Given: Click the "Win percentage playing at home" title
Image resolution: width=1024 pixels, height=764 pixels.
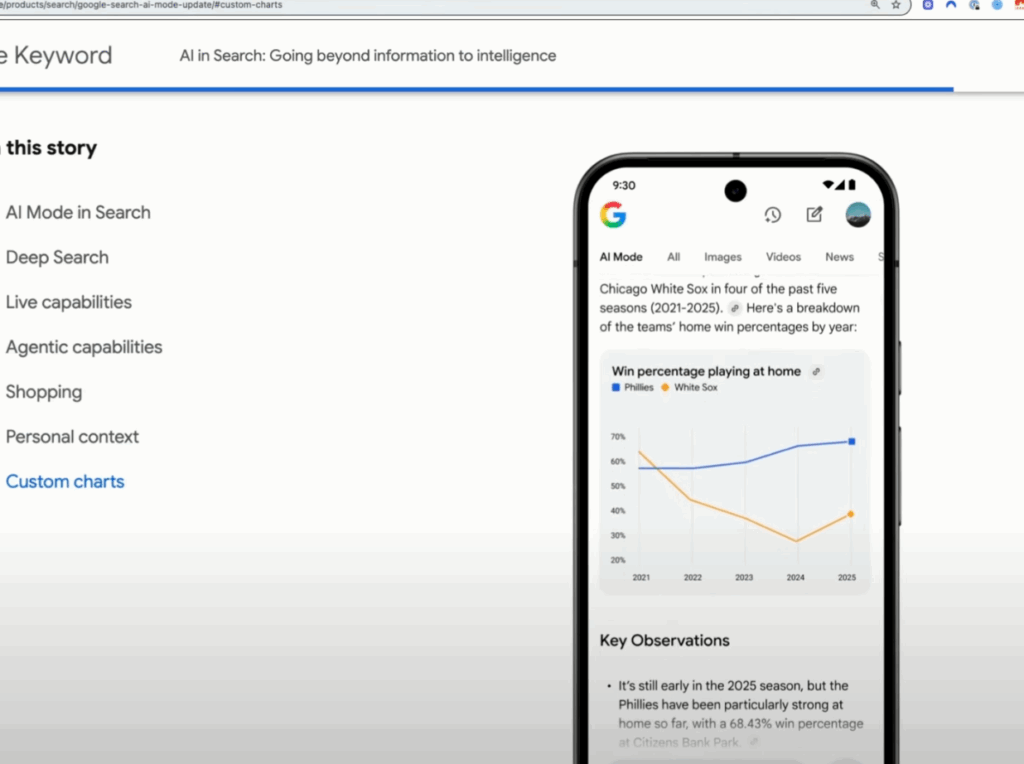Looking at the screenshot, I should (706, 371).
